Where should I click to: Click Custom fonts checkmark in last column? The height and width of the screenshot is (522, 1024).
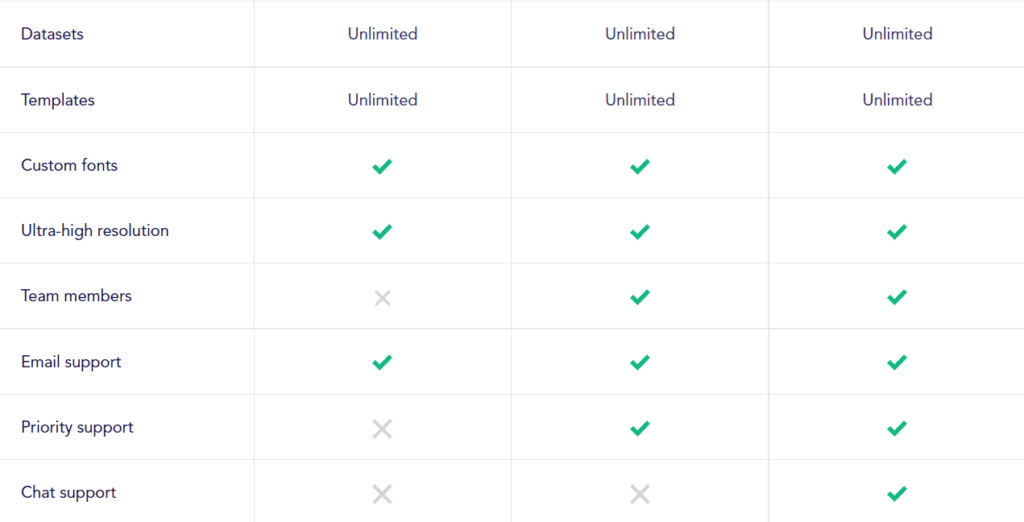click(x=897, y=166)
